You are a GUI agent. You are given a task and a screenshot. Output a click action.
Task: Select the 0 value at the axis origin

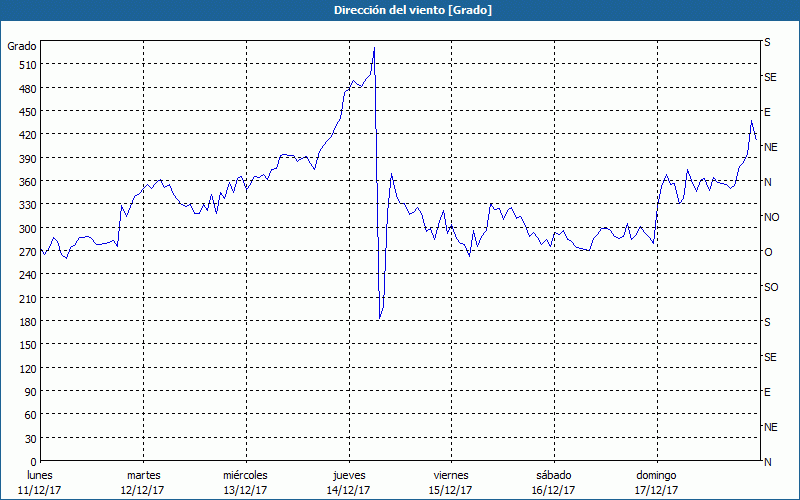[34, 462]
